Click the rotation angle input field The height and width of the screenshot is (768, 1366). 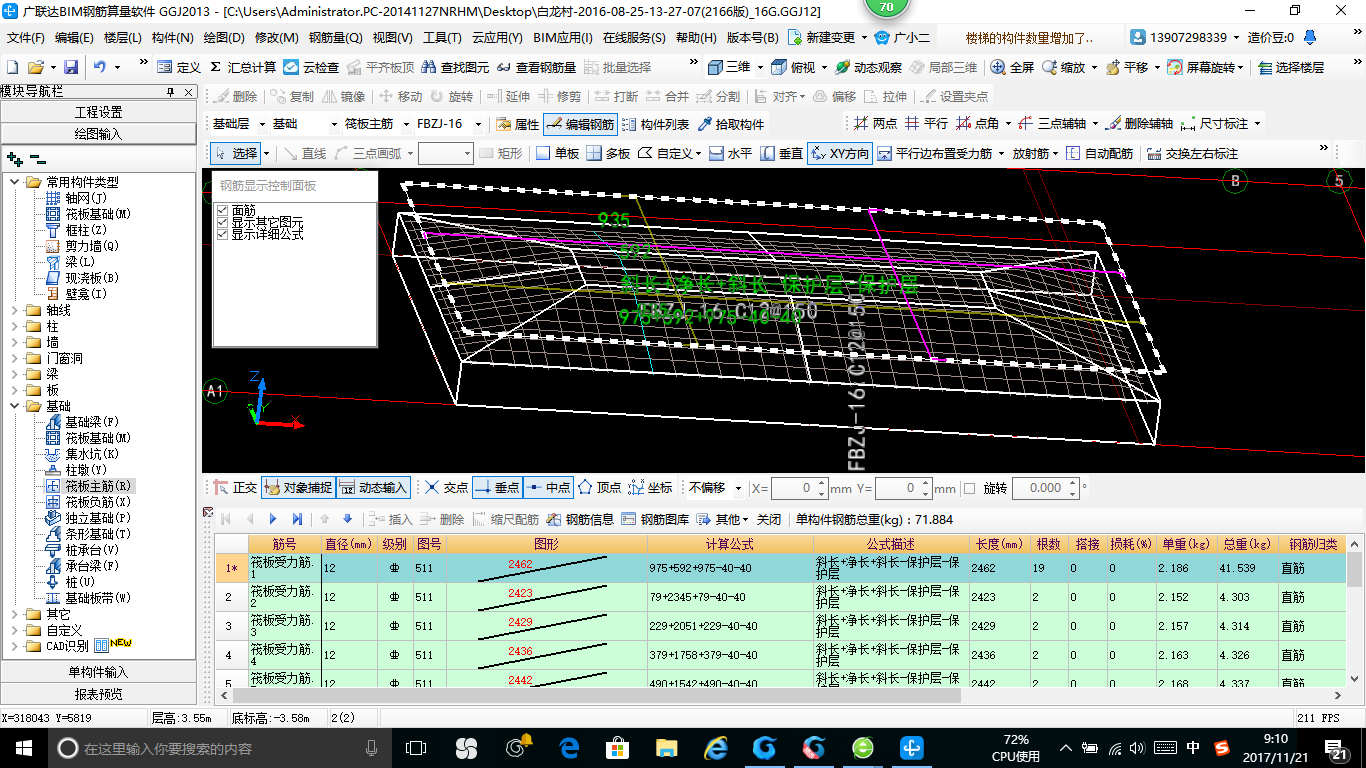[x=1045, y=488]
